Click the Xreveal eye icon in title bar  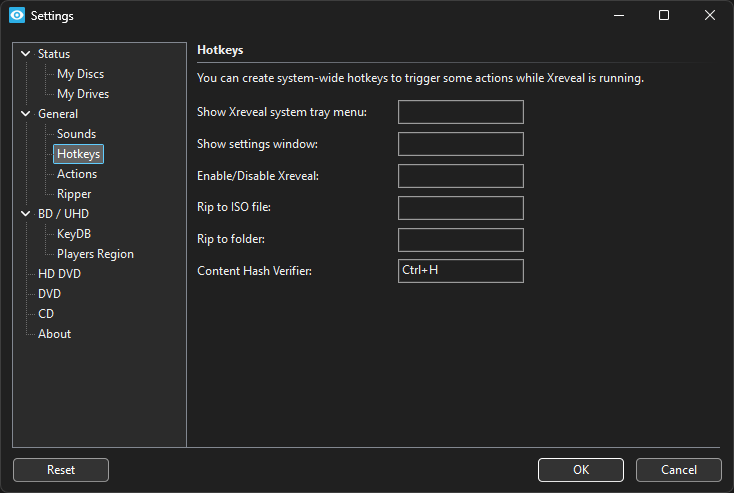tap(17, 15)
